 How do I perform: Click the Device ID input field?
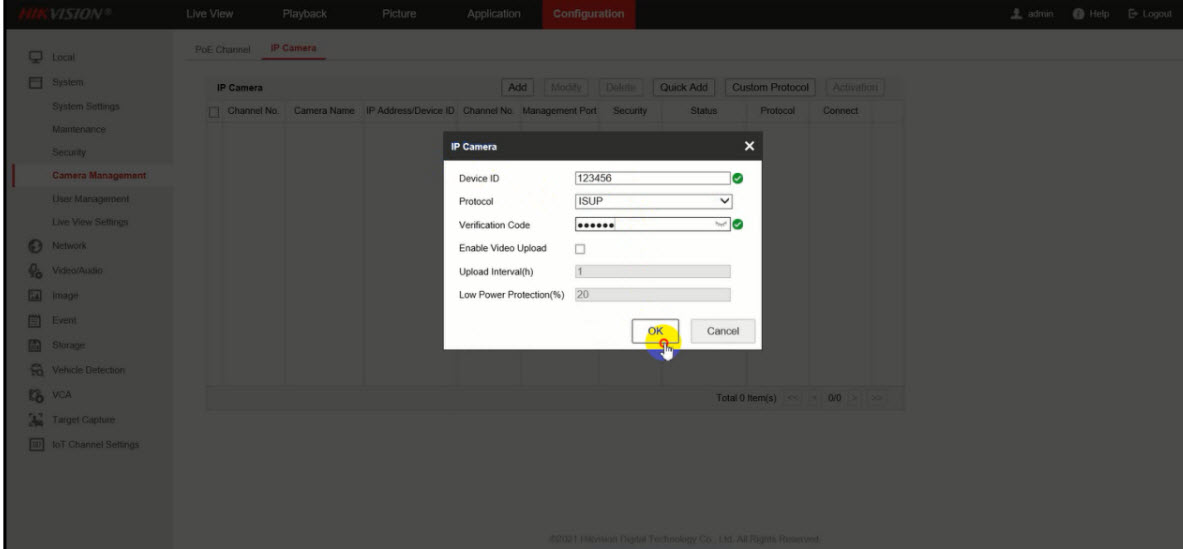pyautogui.click(x=652, y=179)
